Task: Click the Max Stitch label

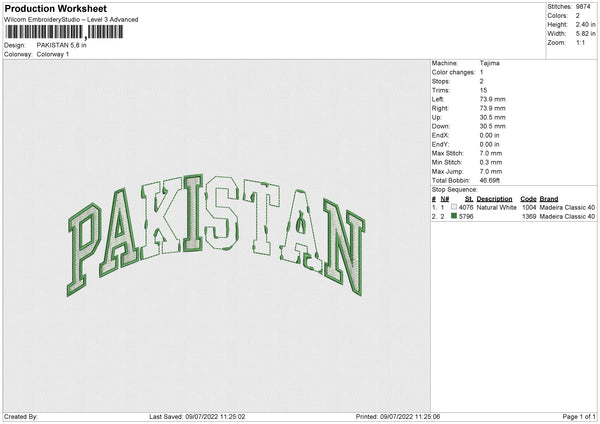Action: [x=447, y=153]
